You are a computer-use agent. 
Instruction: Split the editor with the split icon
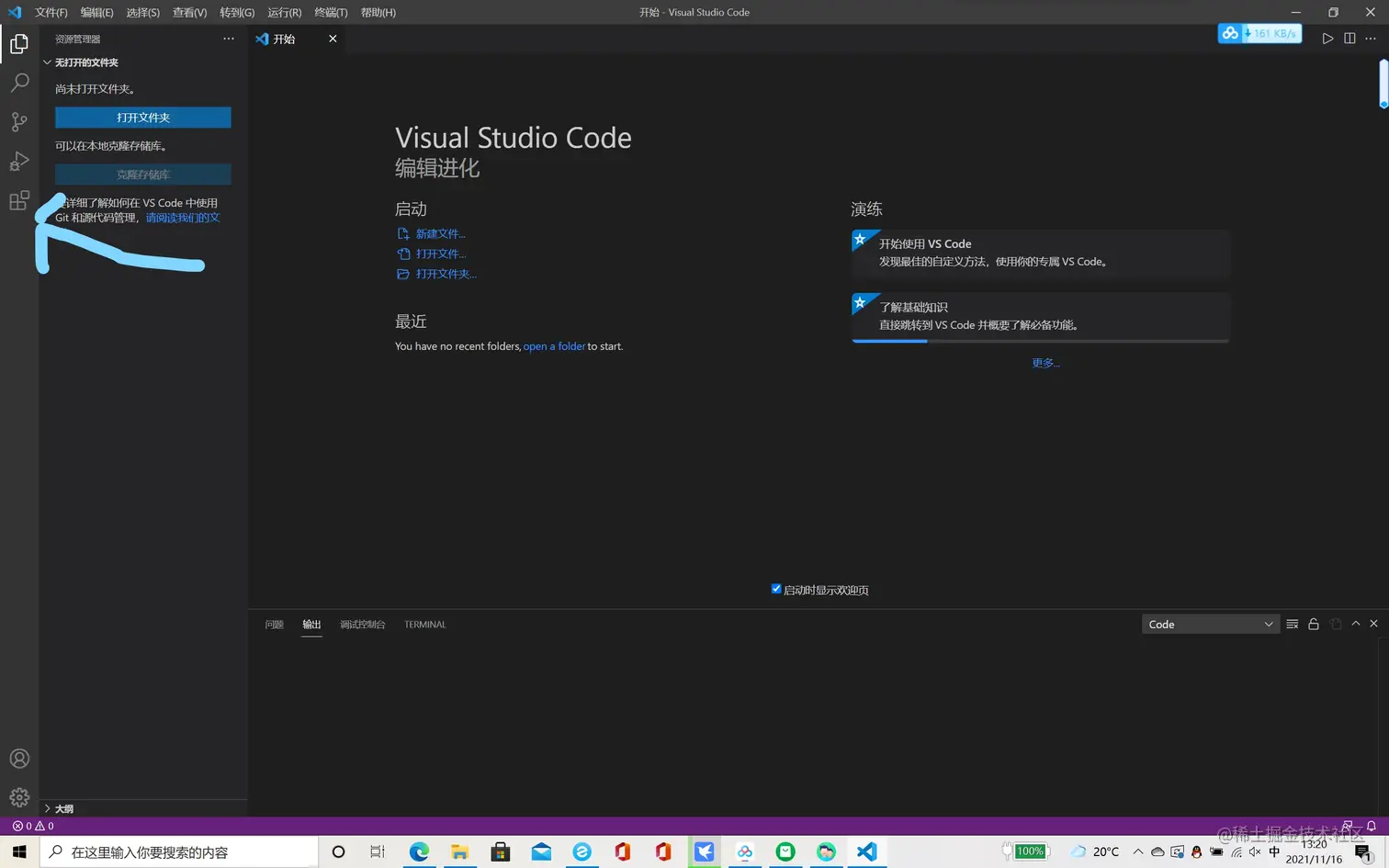point(1349,39)
